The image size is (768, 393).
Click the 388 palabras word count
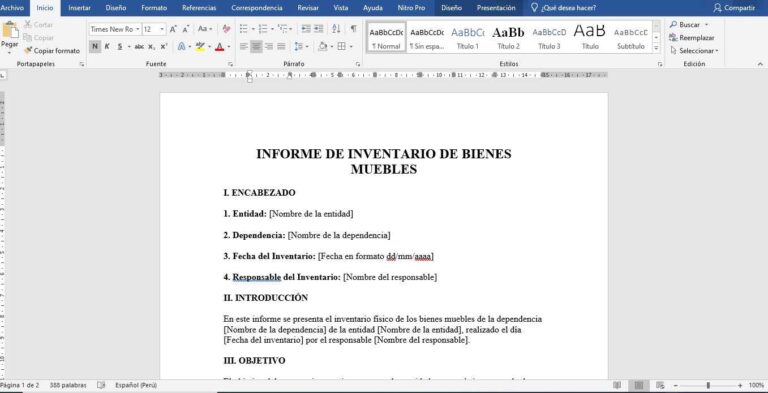pyautogui.click(x=68, y=386)
